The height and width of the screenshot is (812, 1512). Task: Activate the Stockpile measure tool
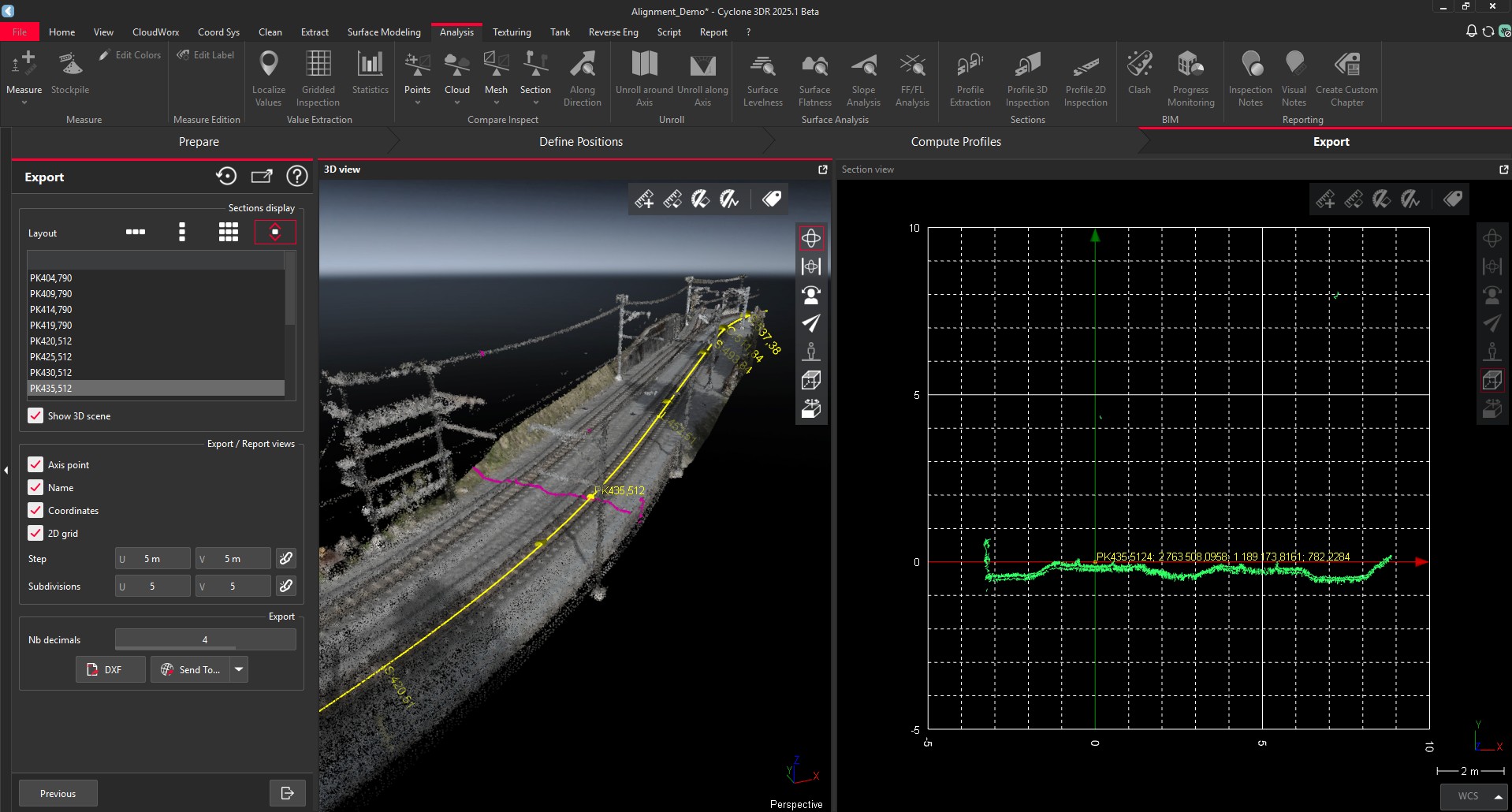tap(69, 76)
